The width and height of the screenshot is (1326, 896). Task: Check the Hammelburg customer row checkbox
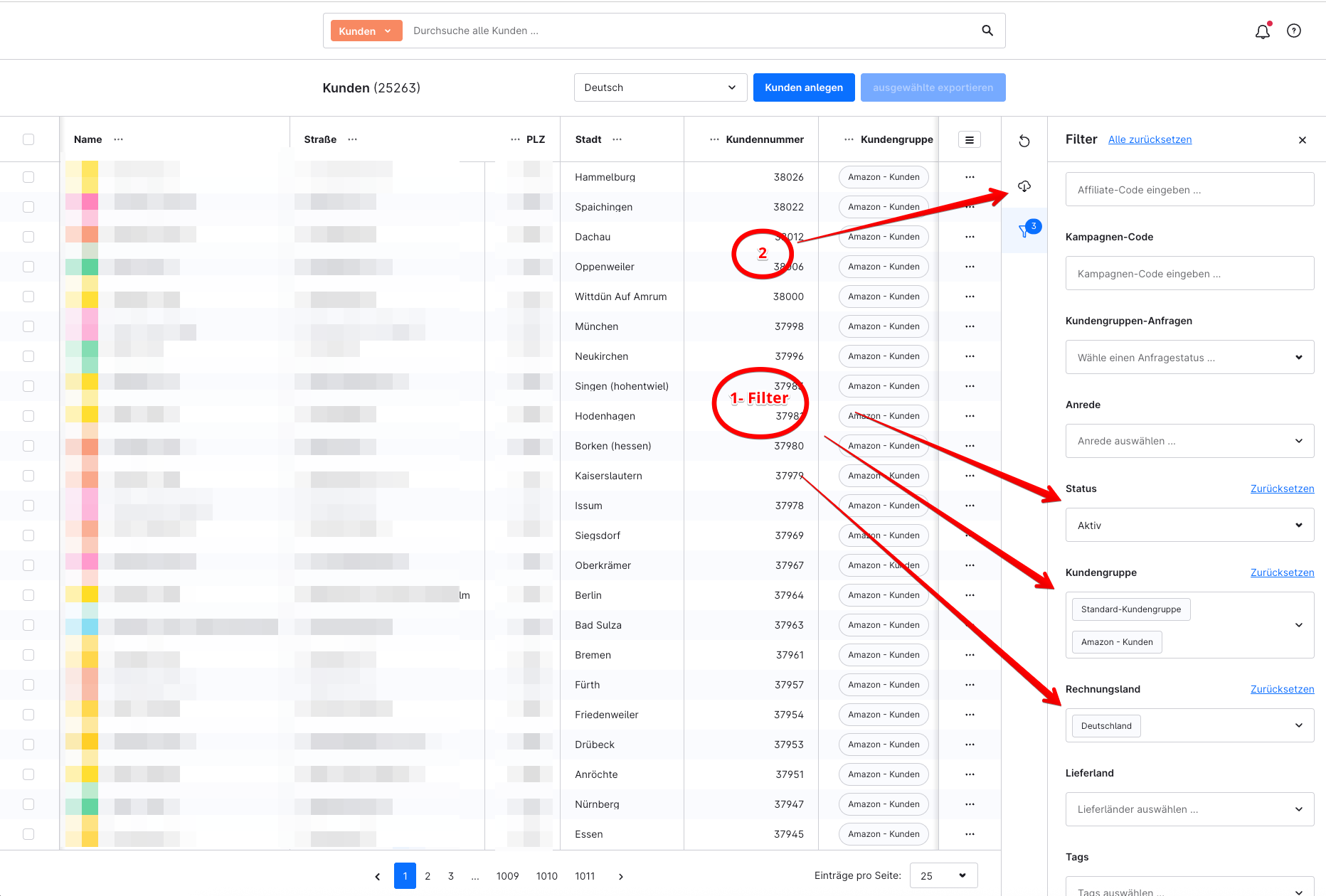coord(28,177)
